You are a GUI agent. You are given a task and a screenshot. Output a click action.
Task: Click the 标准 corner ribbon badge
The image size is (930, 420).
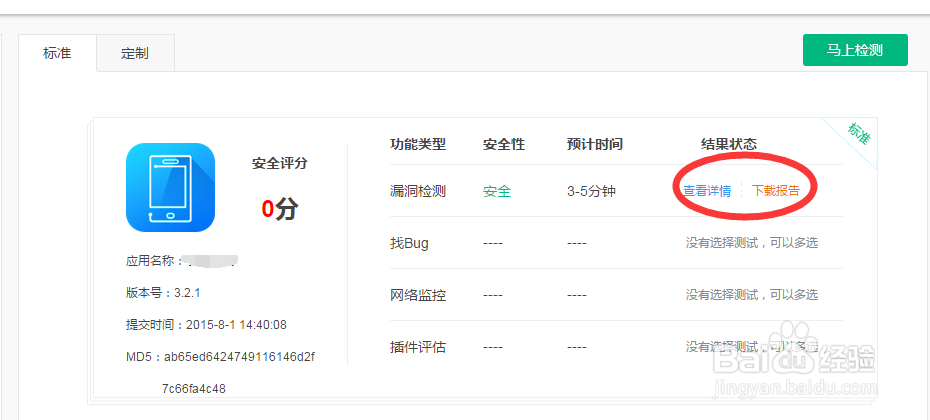(x=858, y=135)
